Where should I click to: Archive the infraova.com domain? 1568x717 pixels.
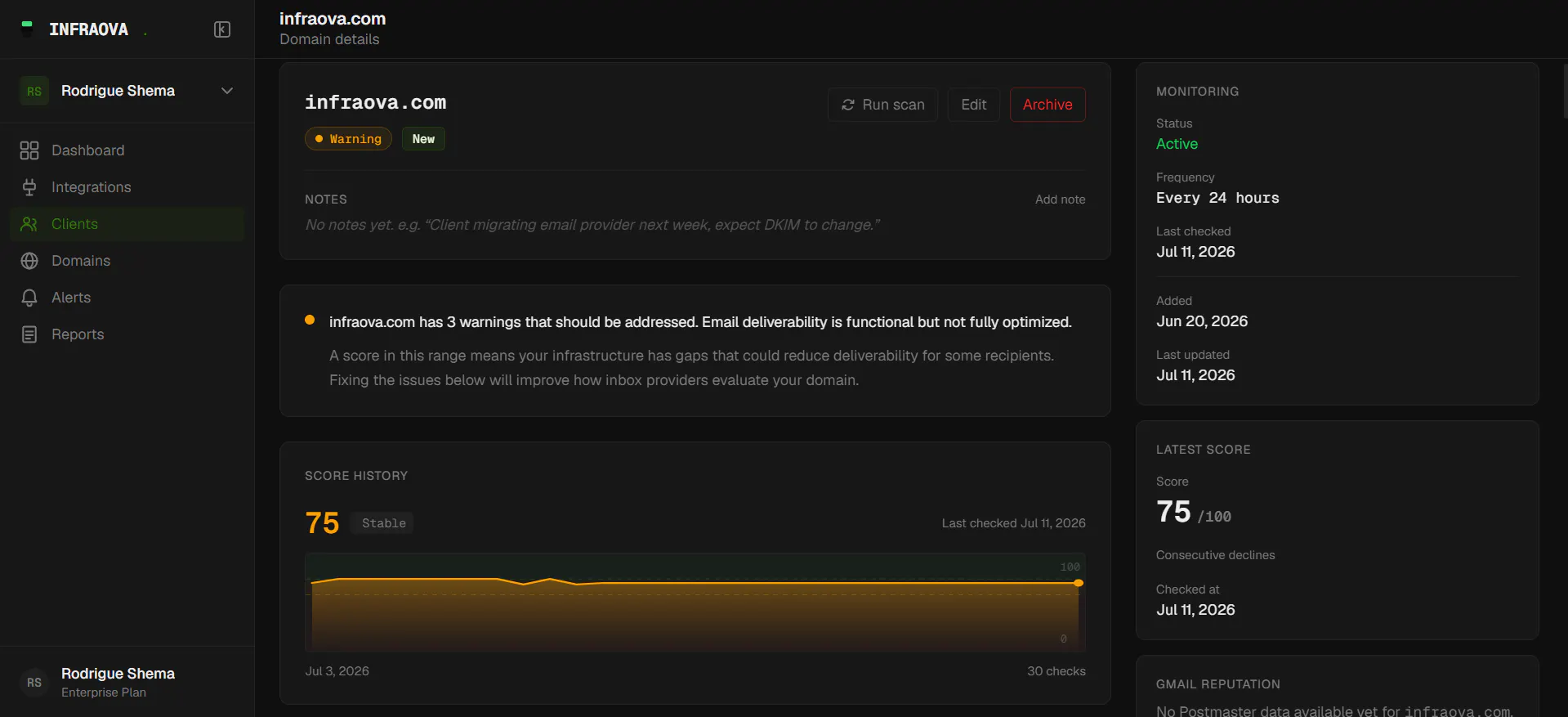coord(1048,105)
